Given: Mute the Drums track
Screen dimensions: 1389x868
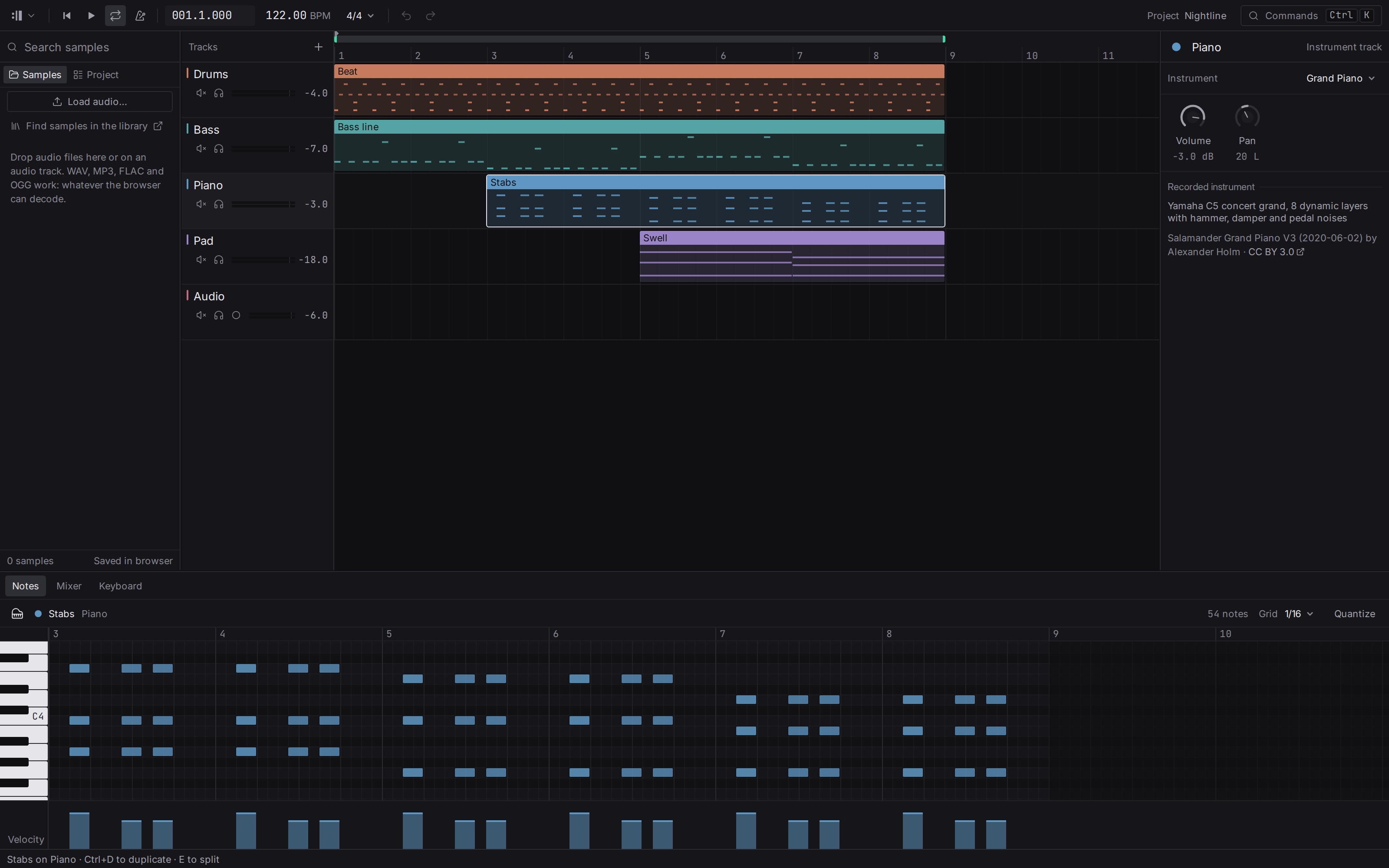Looking at the screenshot, I should click(x=201, y=93).
